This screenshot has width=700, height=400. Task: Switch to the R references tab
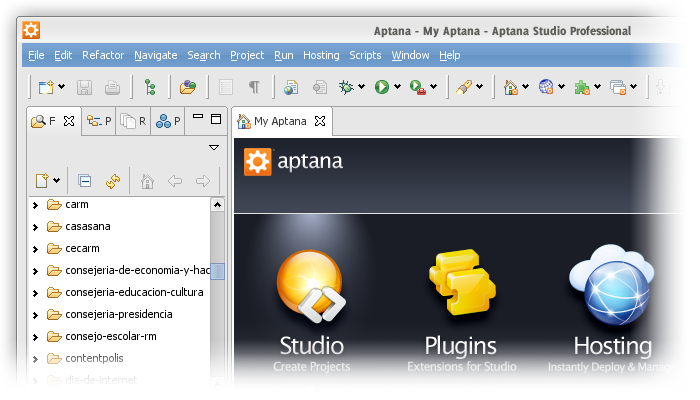point(133,121)
